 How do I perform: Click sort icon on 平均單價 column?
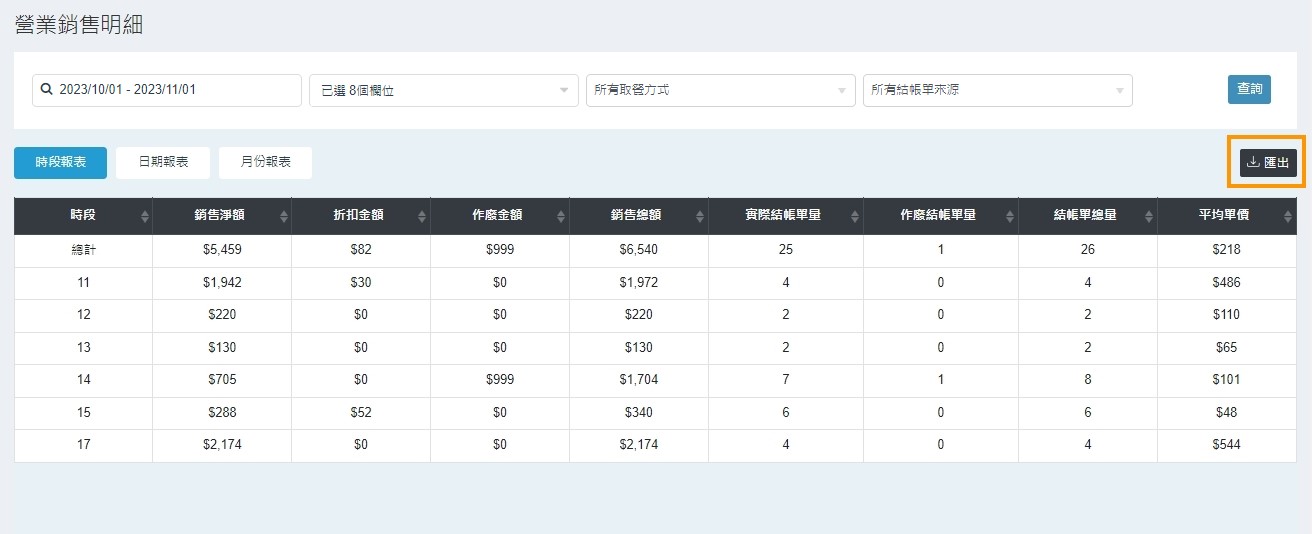(x=1288, y=217)
